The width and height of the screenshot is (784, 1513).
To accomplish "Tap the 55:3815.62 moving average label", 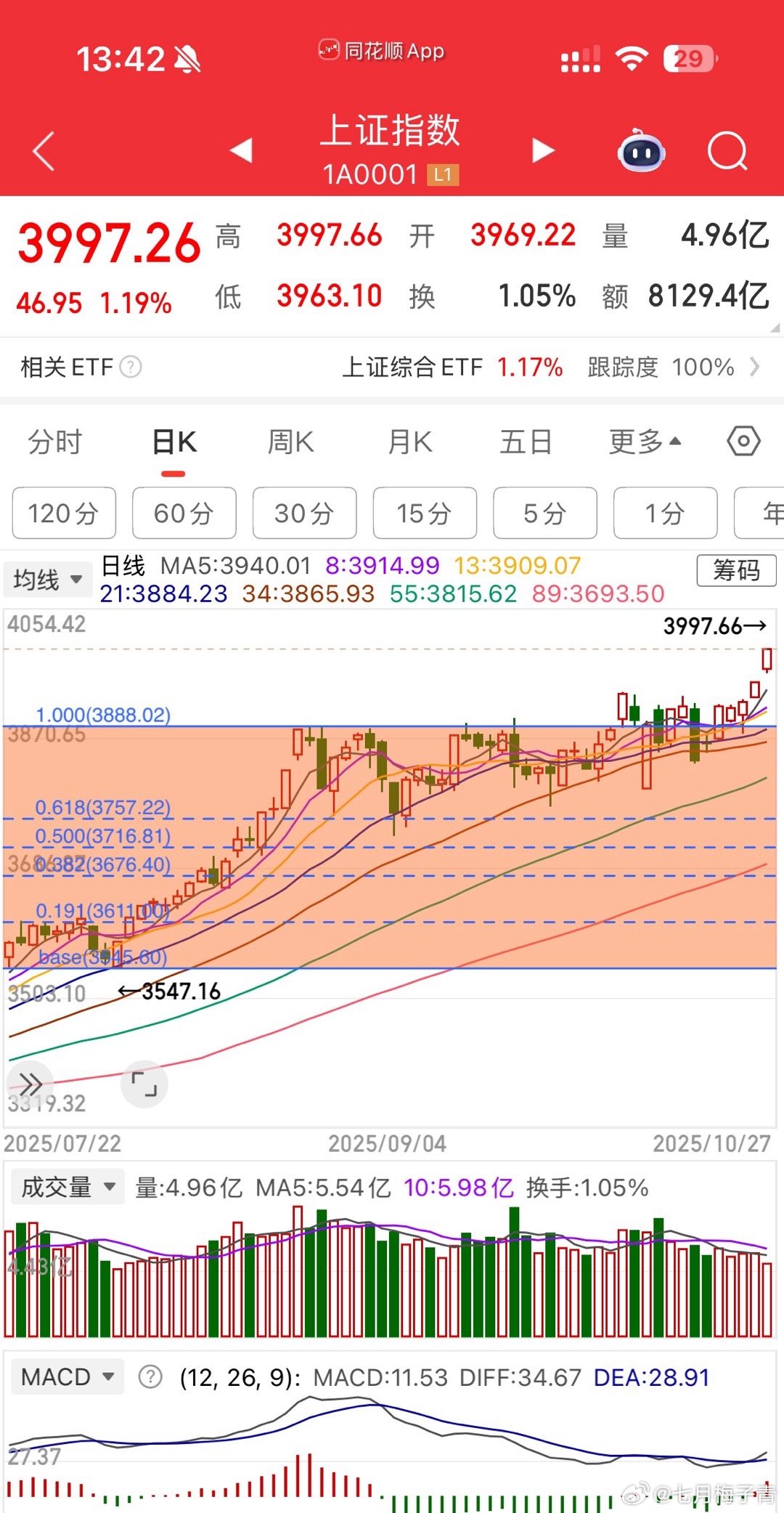I will 453,593.
